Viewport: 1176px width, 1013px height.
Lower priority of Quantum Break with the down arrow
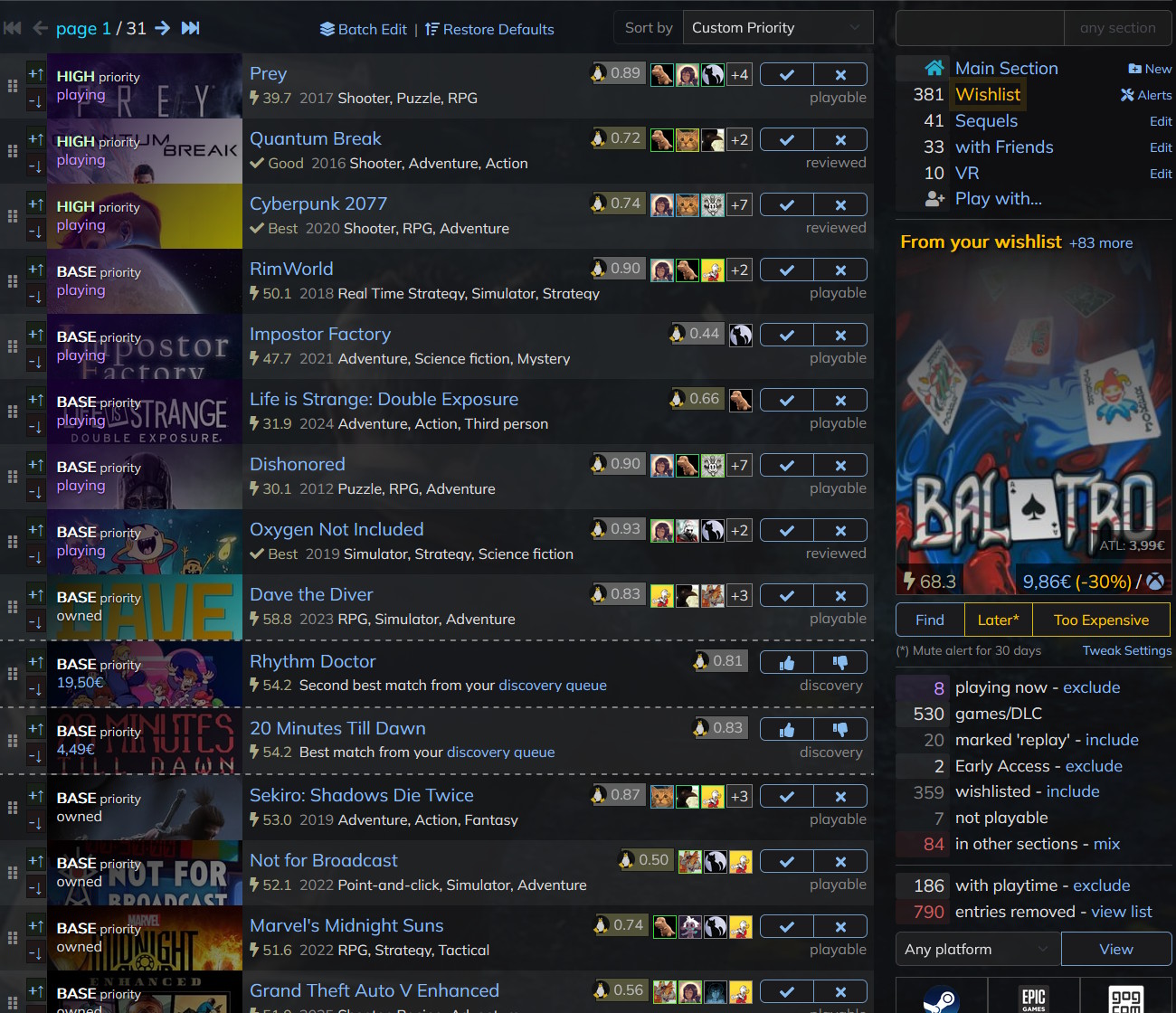click(35, 166)
